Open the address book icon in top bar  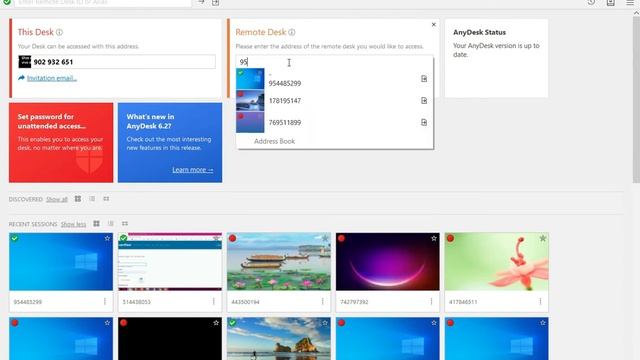click(x=611, y=2)
